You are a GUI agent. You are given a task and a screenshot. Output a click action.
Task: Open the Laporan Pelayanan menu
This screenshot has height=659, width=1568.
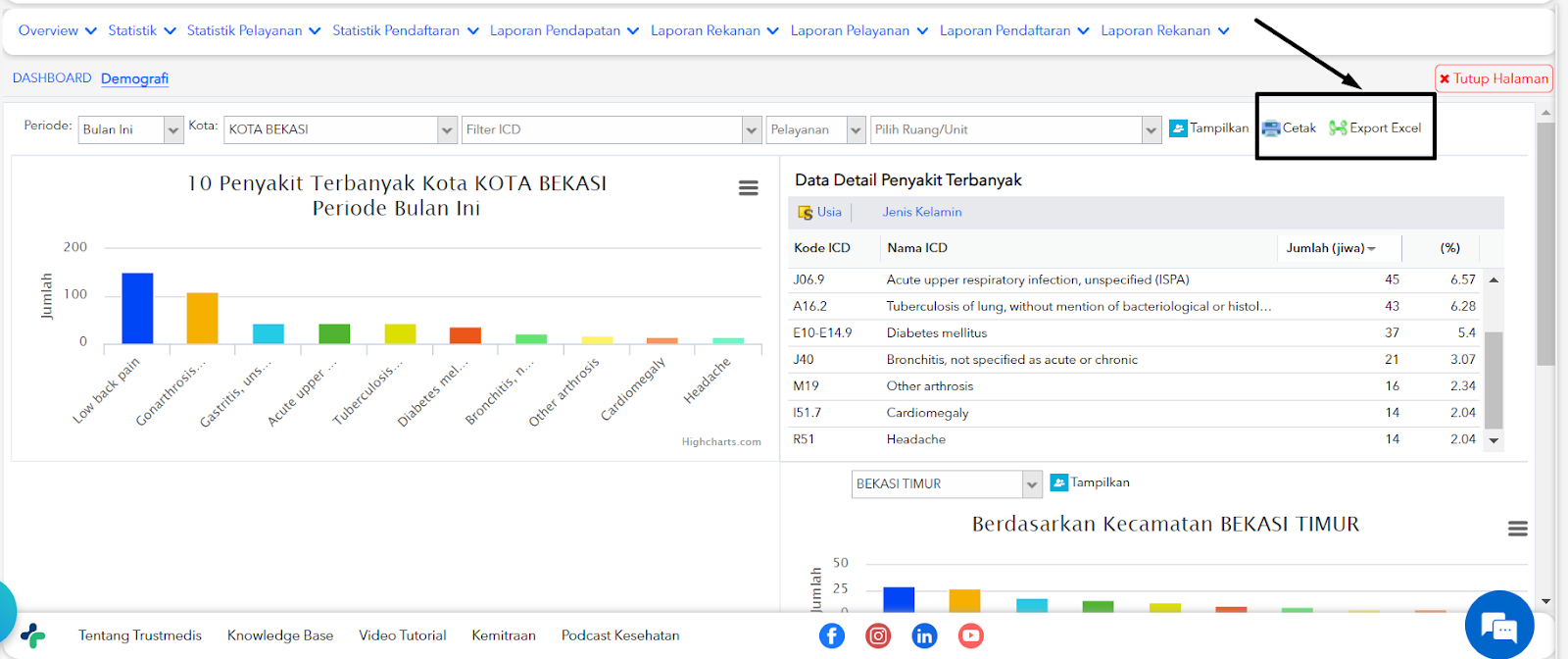pyautogui.click(x=859, y=31)
